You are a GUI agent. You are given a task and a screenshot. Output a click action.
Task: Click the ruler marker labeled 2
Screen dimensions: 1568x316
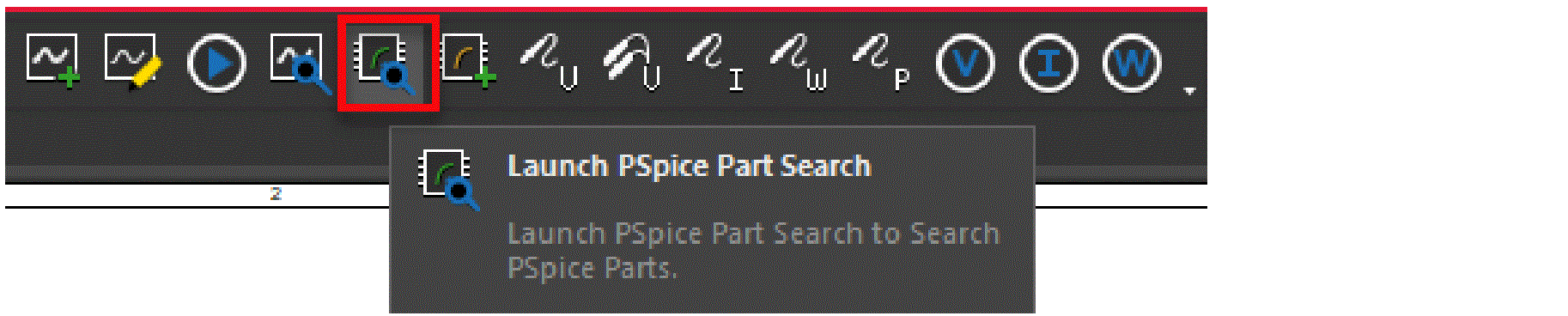point(276,194)
